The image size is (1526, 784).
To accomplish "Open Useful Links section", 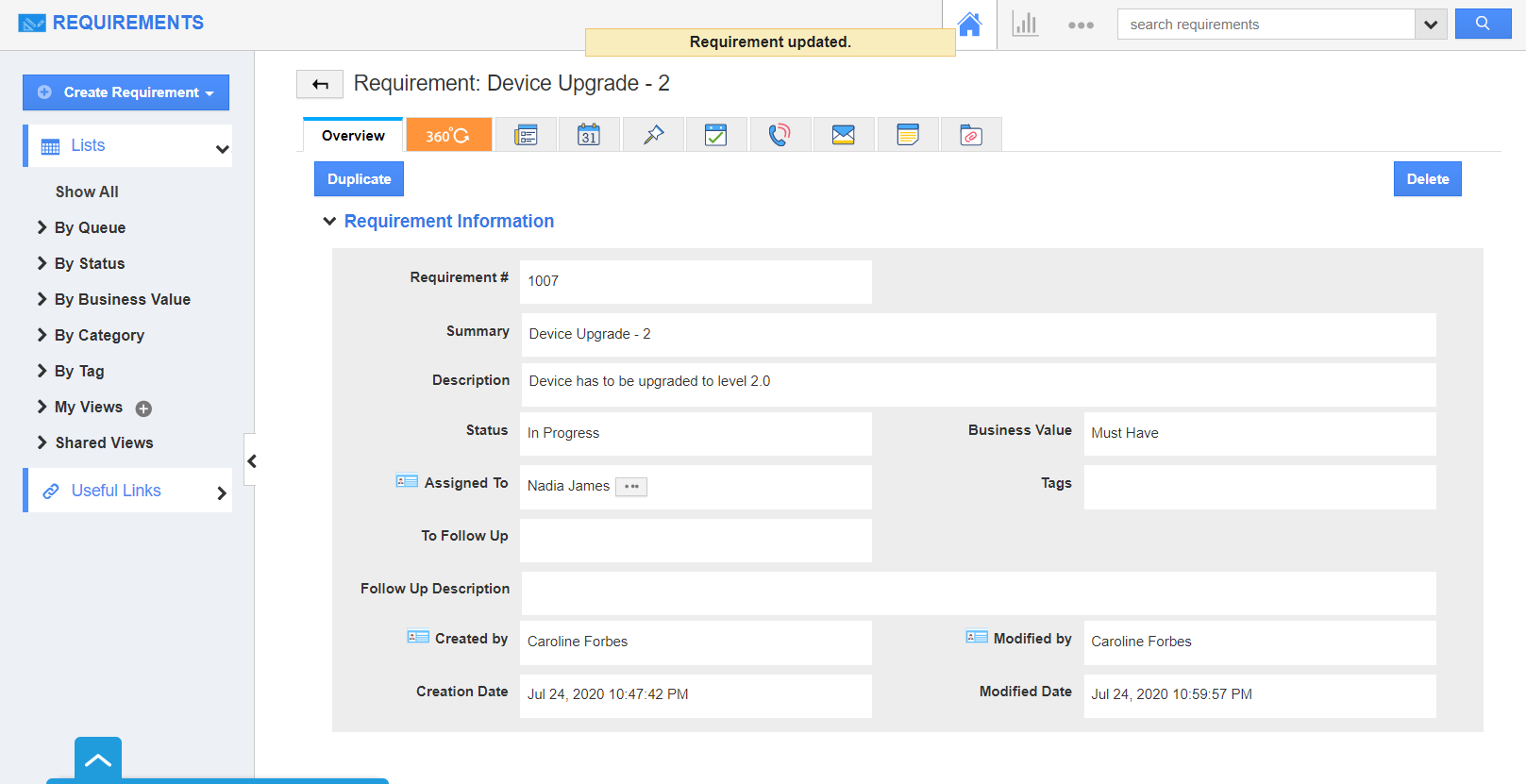I will tap(128, 491).
